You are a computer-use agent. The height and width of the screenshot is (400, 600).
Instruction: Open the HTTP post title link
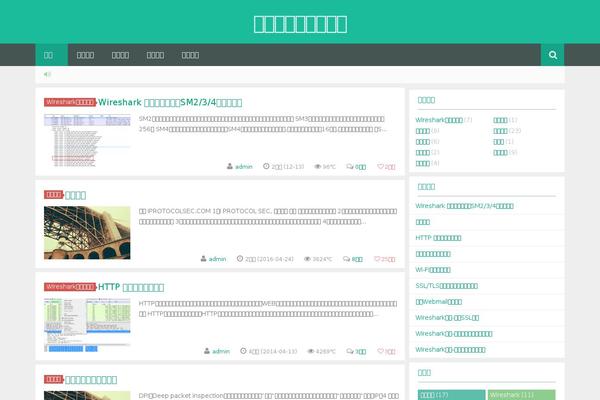(131, 287)
